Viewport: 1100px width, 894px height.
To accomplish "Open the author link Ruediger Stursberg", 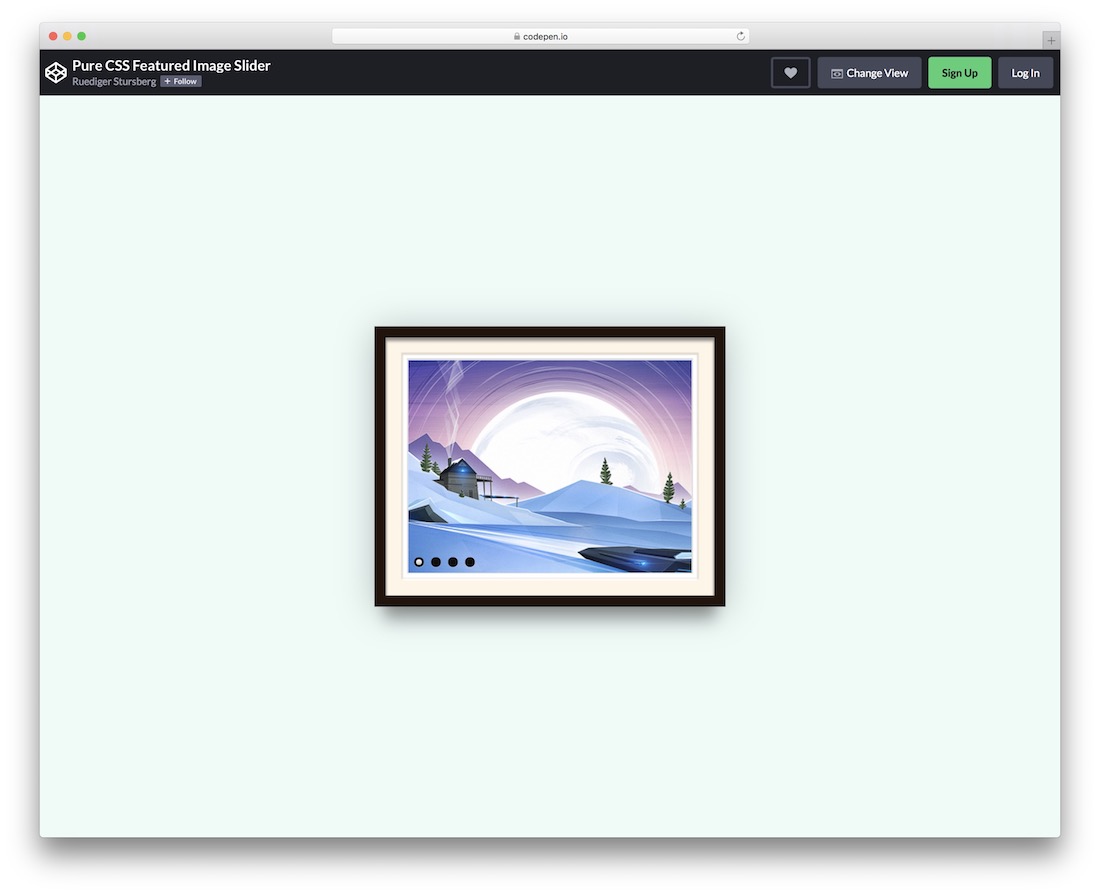I will [x=114, y=81].
